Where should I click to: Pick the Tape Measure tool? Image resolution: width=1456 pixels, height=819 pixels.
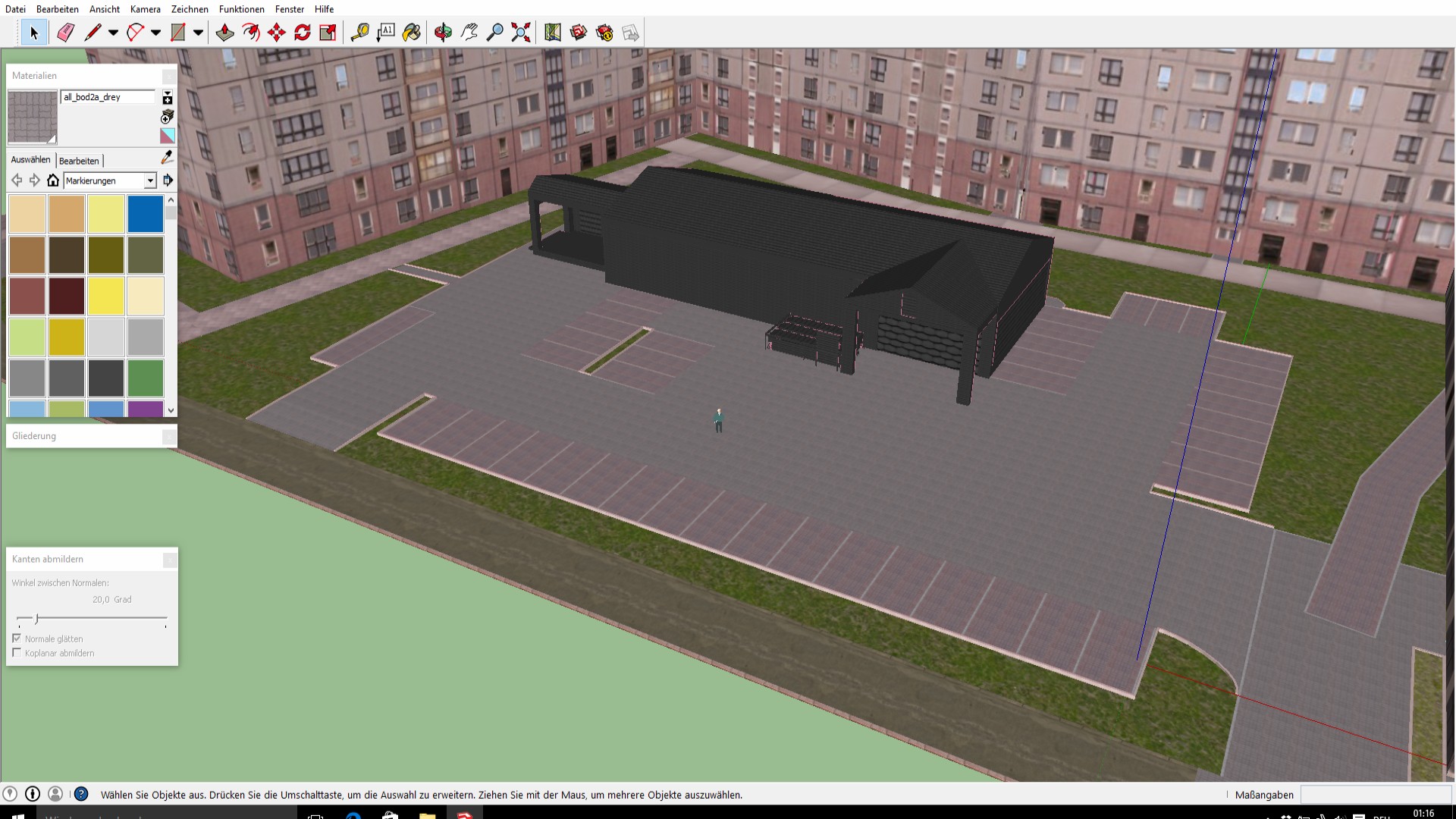[359, 33]
